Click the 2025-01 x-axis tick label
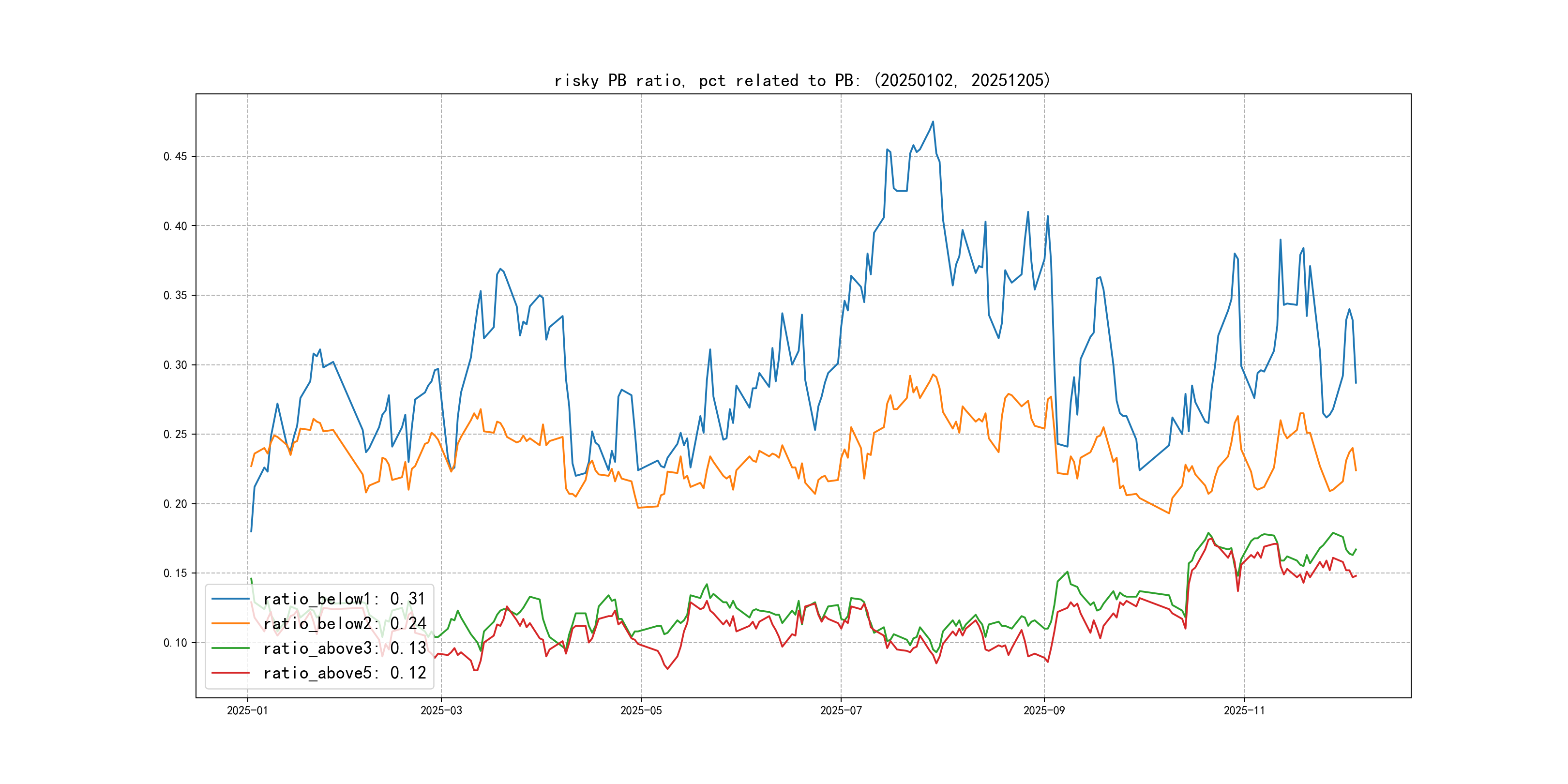This screenshot has height=784, width=1568. pyautogui.click(x=247, y=710)
